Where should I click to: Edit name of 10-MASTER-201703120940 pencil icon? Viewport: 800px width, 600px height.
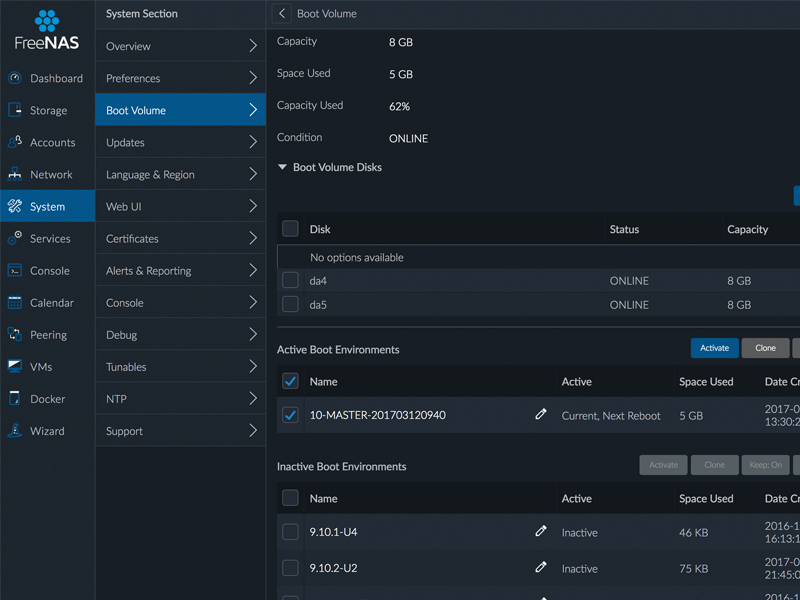click(x=541, y=414)
